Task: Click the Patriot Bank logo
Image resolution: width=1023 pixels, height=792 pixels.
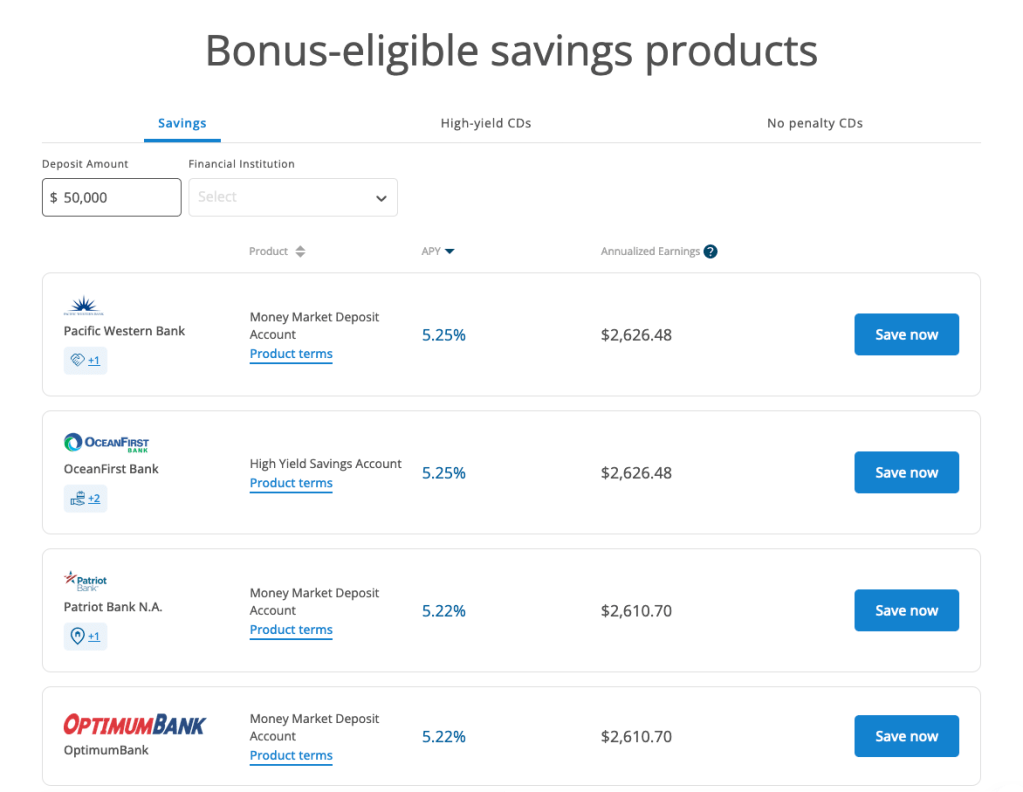Action: (85, 581)
